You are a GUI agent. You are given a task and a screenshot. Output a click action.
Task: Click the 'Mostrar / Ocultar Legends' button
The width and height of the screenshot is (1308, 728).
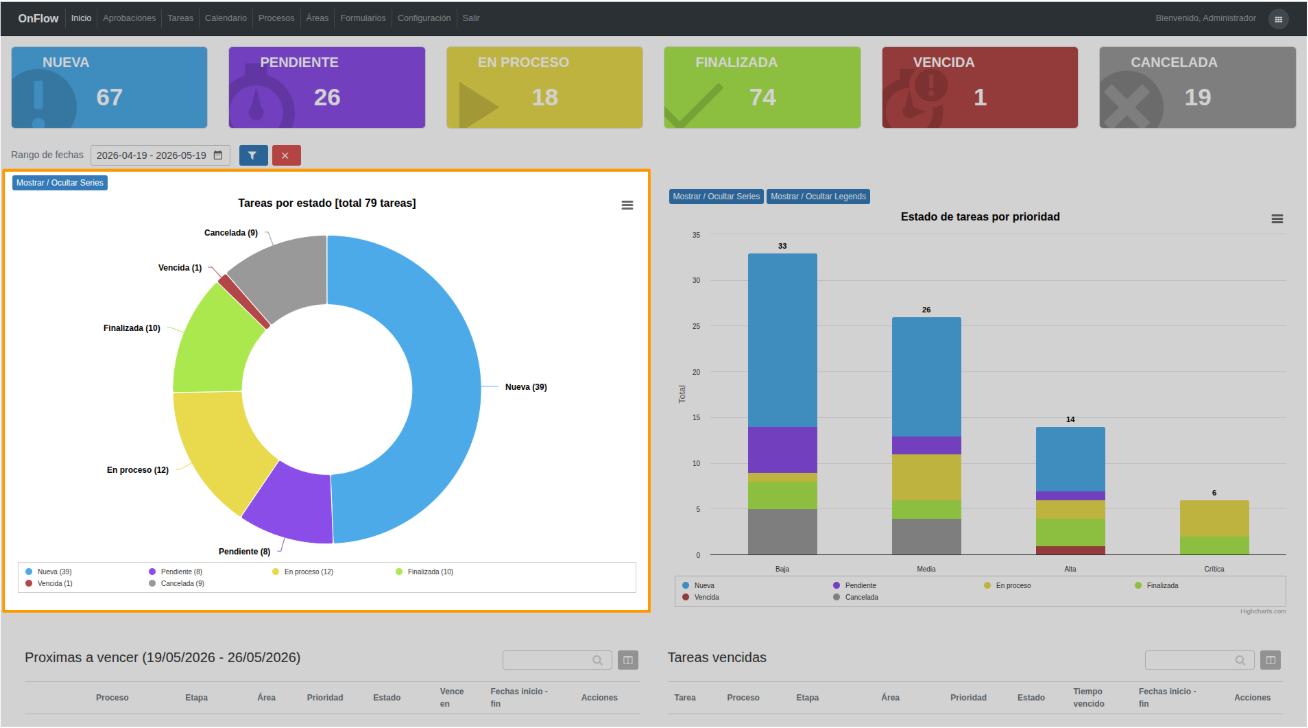tap(818, 197)
